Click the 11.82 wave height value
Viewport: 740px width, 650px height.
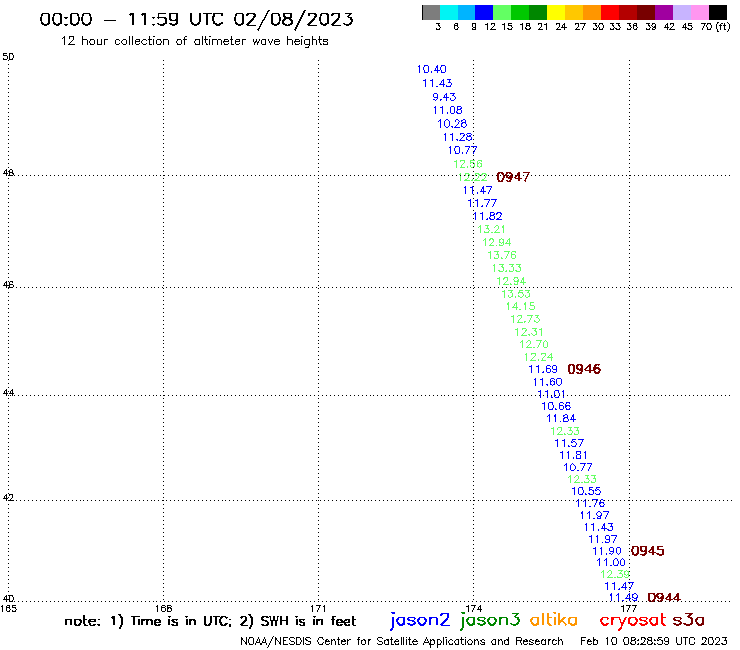[487, 216]
